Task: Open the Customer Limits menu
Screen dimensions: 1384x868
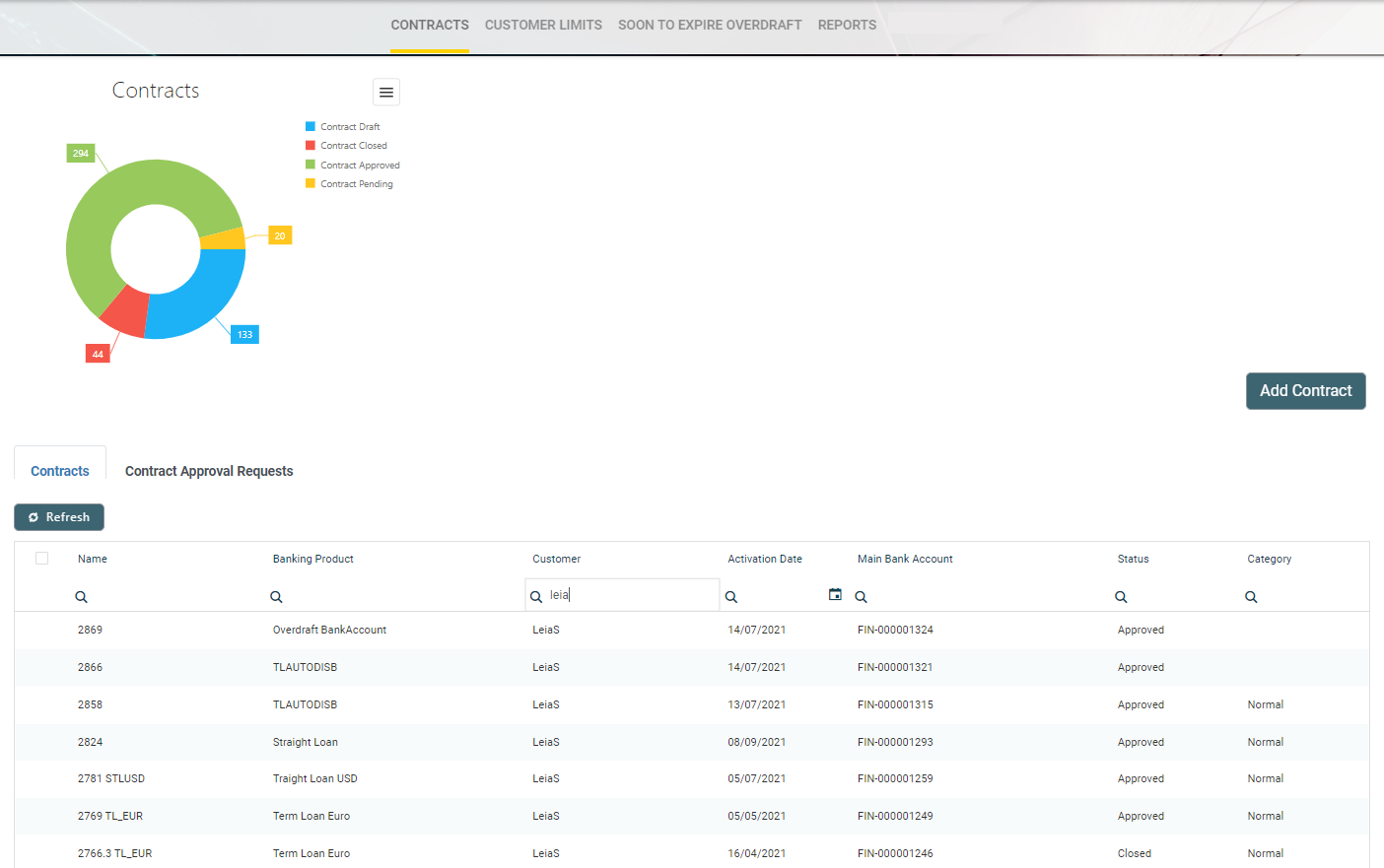Action: [x=543, y=25]
